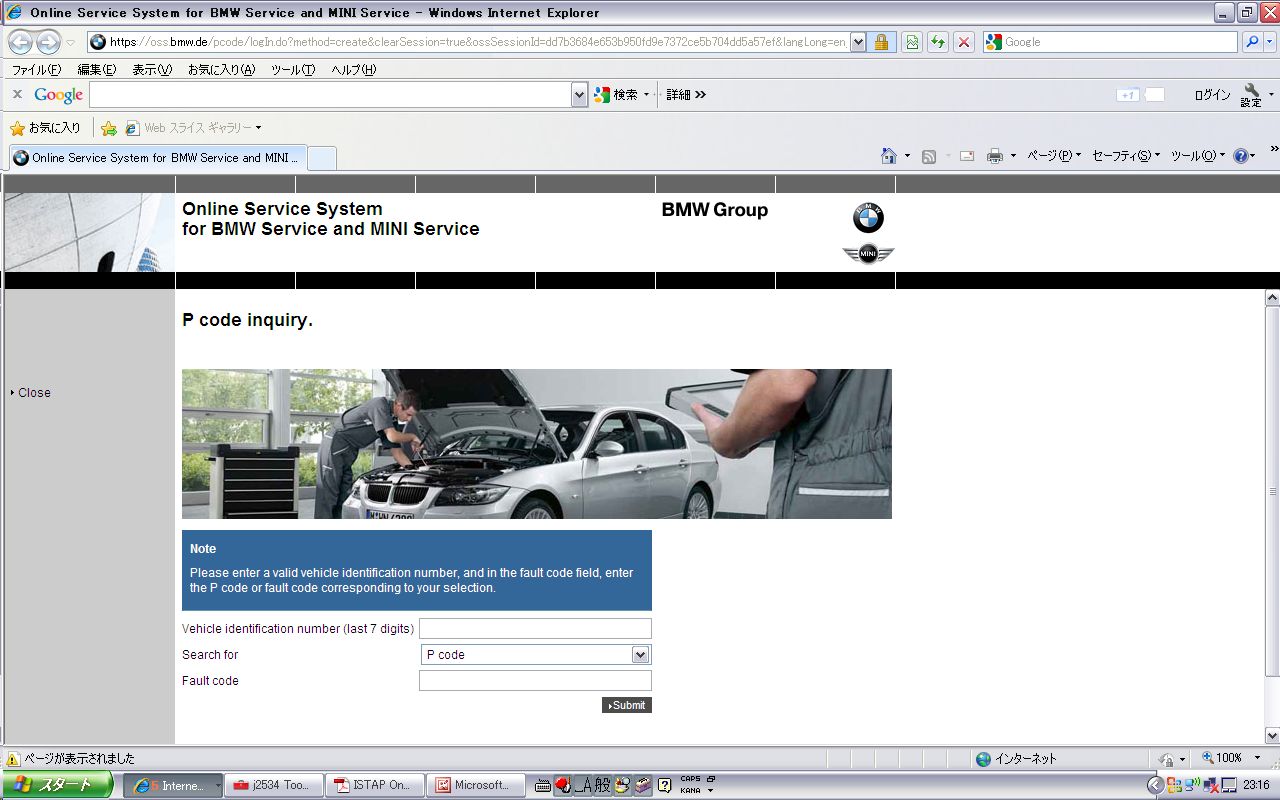Click the browser Back arrow button
The width and height of the screenshot is (1280, 800).
point(21,42)
